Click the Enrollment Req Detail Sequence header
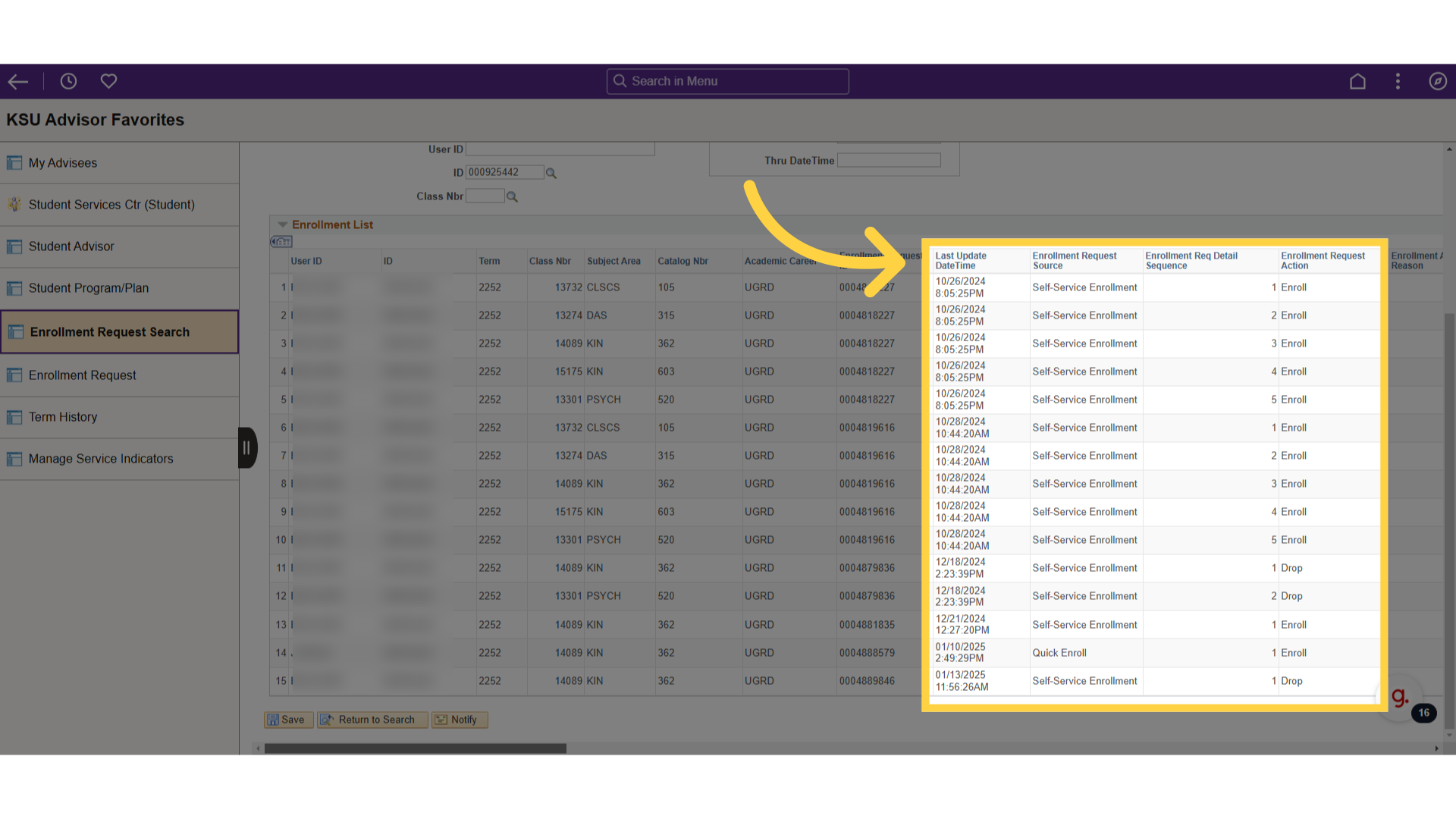 [1191, 261]
